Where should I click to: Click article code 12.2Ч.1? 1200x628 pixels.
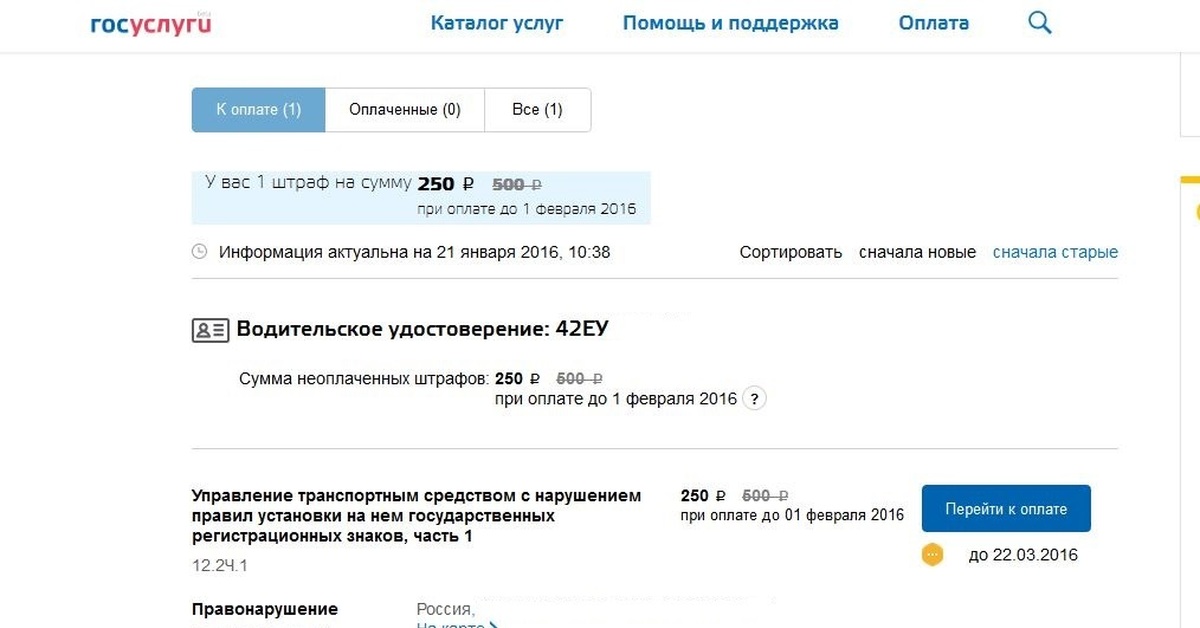220,566
